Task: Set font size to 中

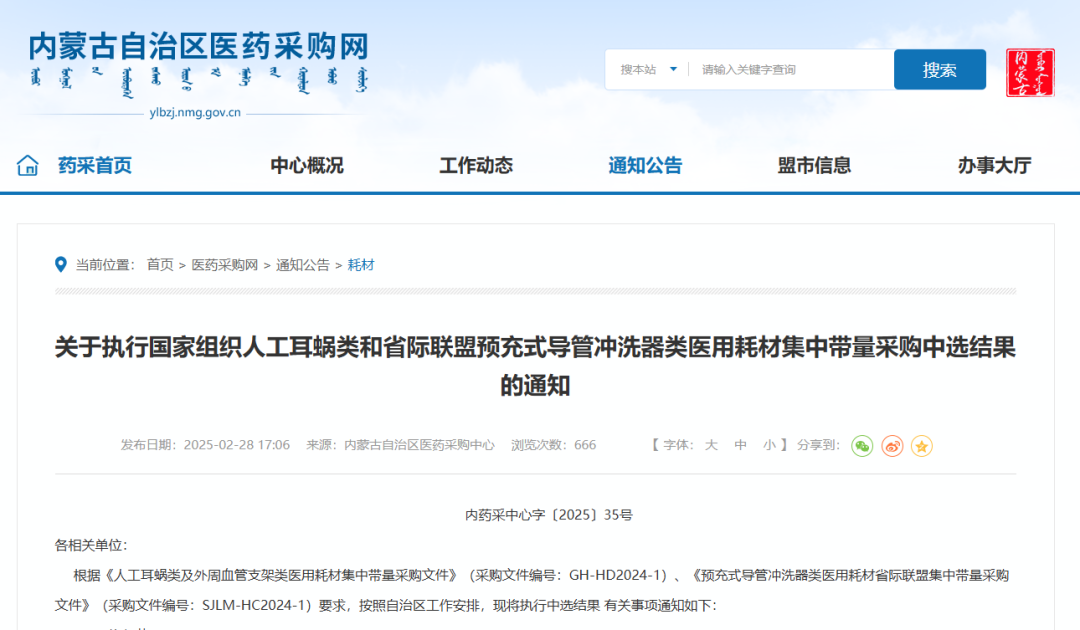Action: pyautogui.click(x=741, y=445)
